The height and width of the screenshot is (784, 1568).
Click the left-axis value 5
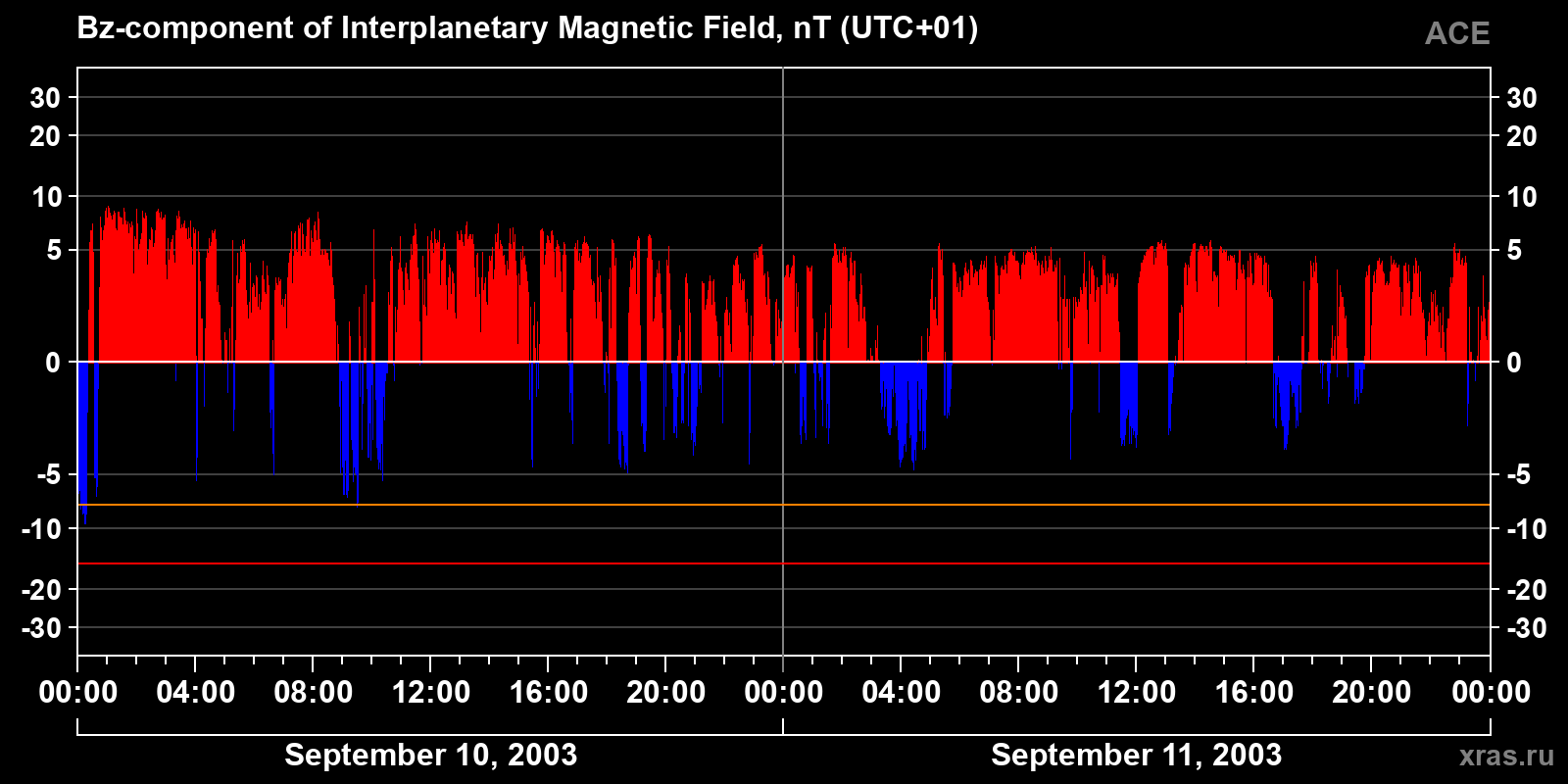point(54,251)
